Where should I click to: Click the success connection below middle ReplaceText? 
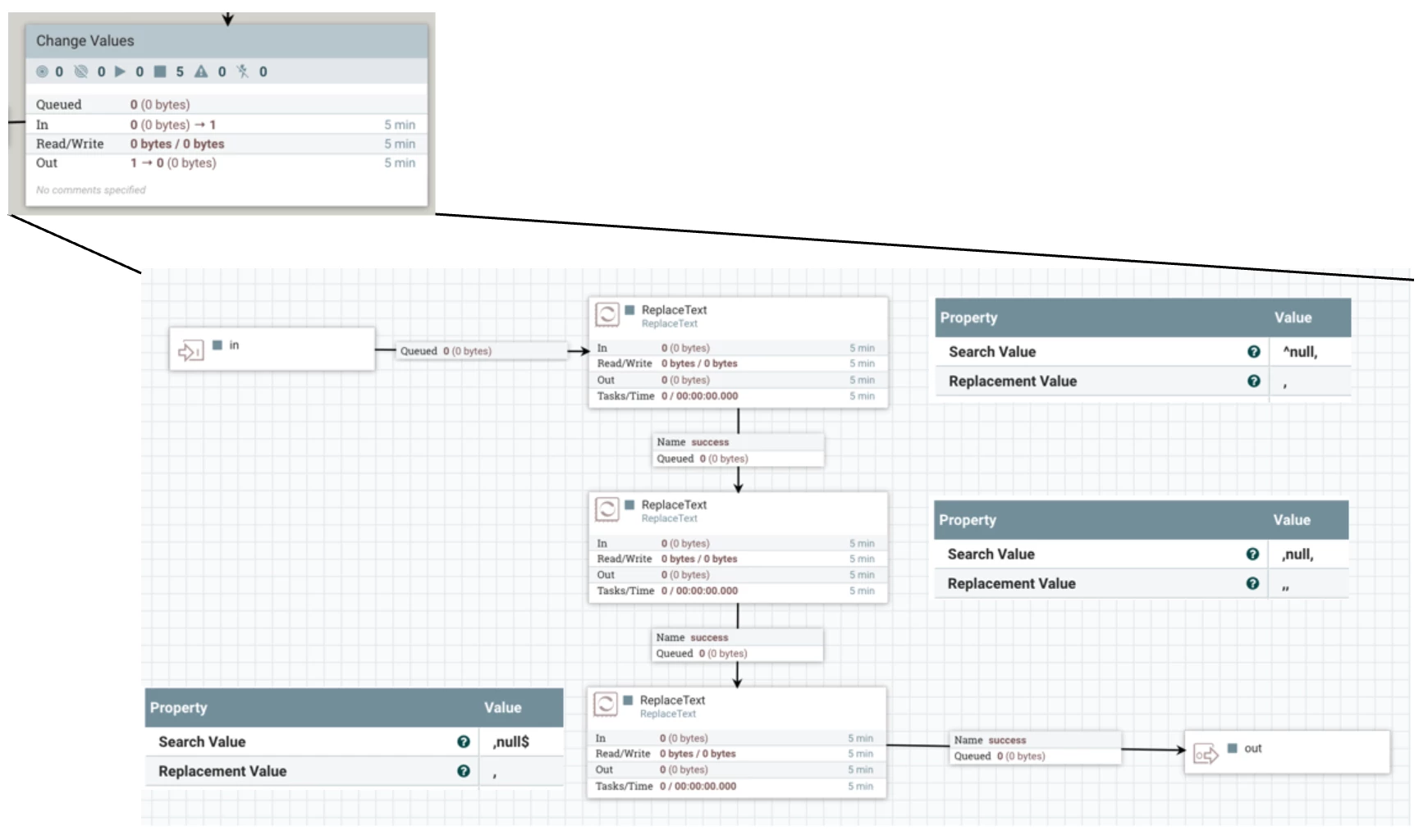(738, 645)
